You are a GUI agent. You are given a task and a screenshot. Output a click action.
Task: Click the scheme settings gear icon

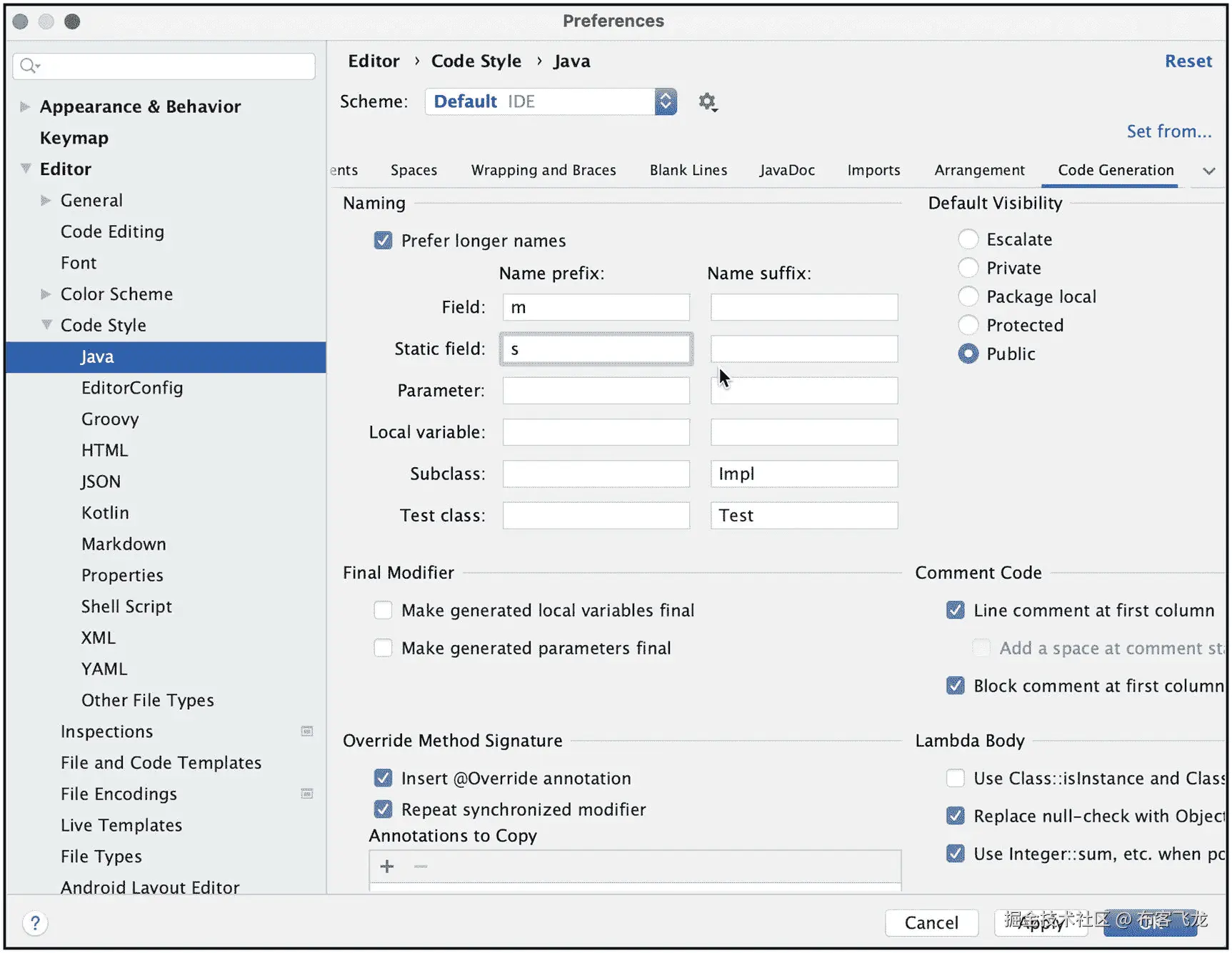(x=707, y=102)
